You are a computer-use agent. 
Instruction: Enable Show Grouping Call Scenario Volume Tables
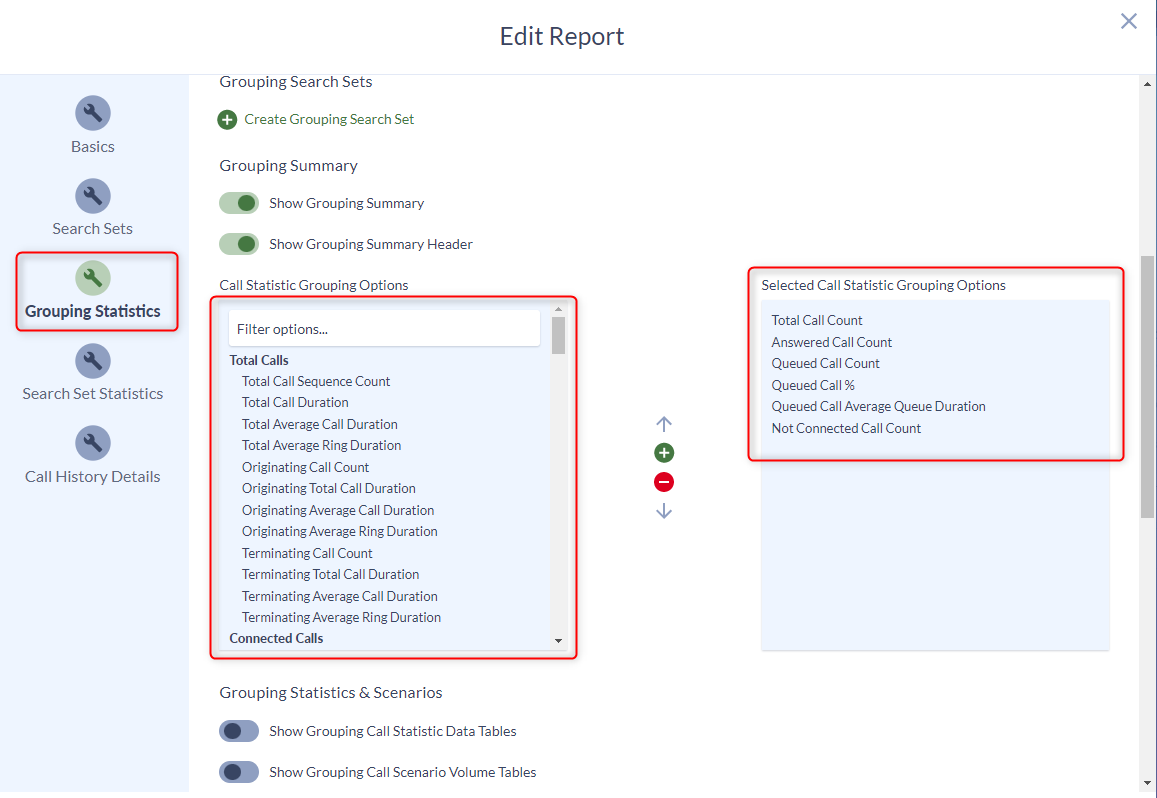coord(238,771)
